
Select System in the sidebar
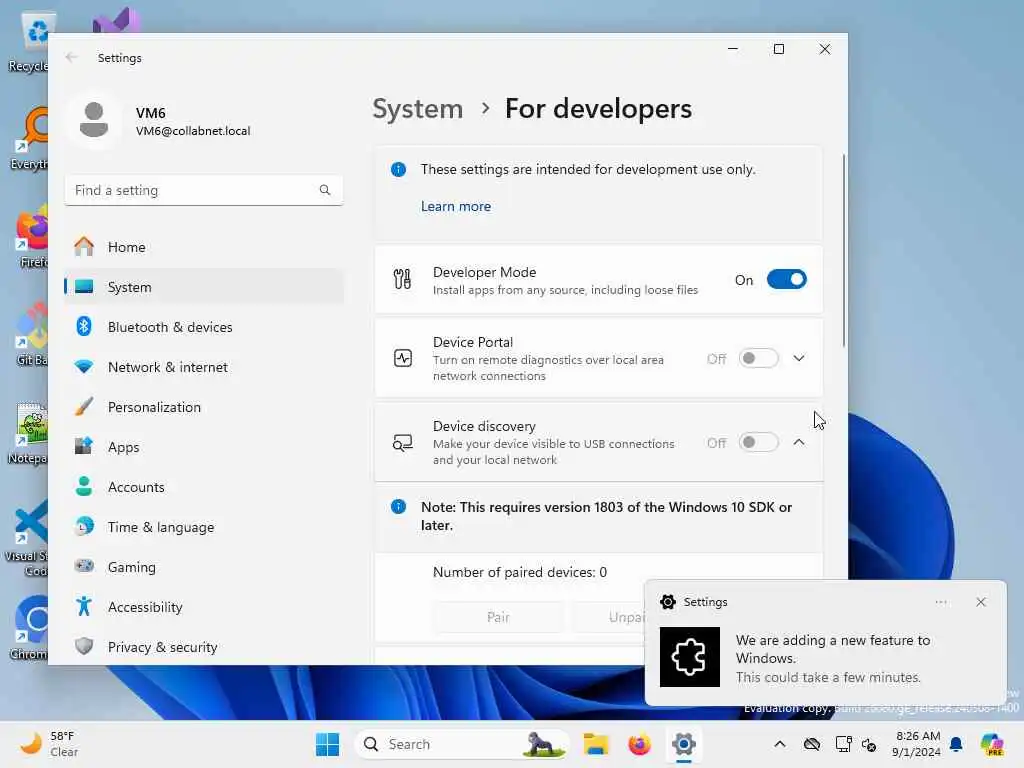pos(204,287)
